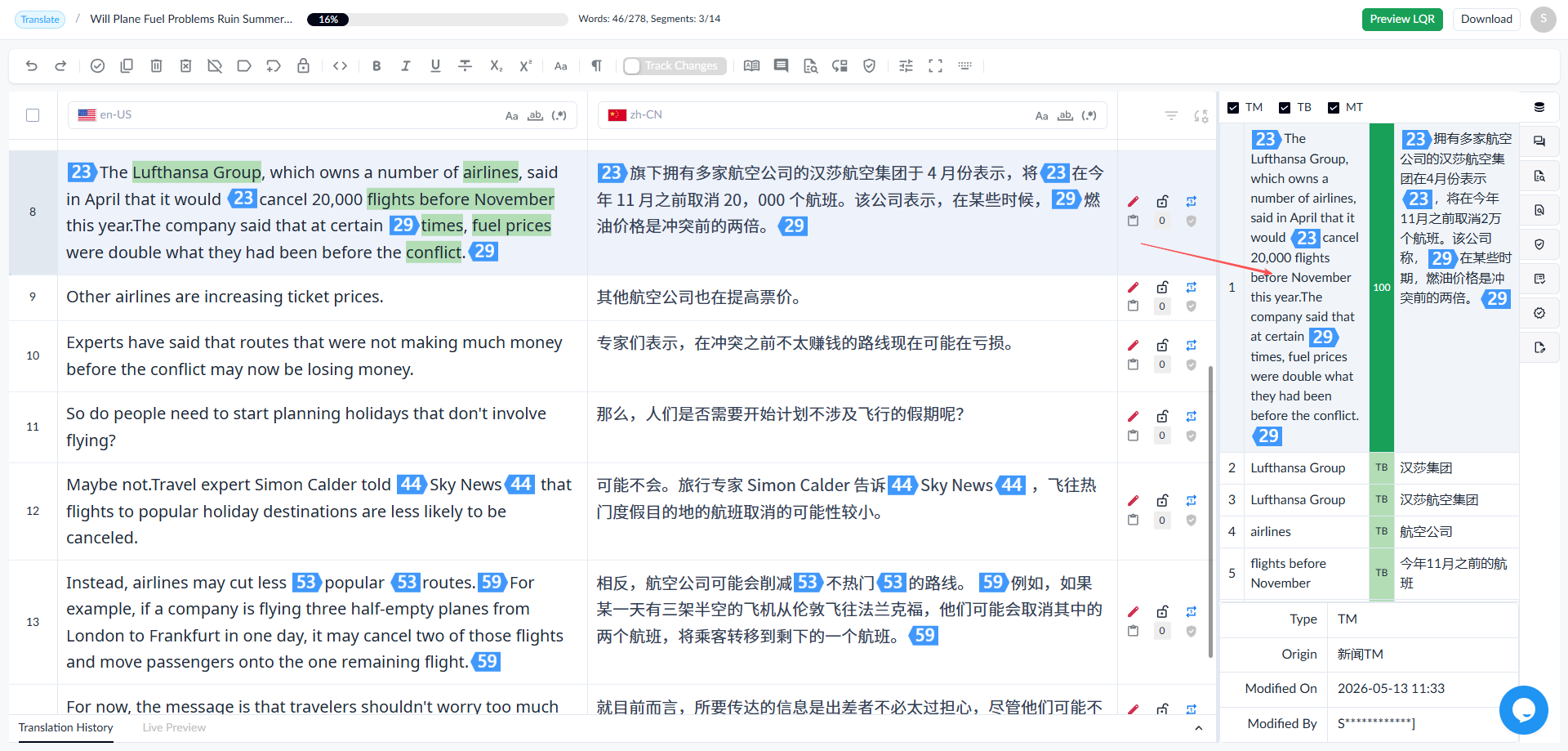Click the en-US source search field
Image resolution: width=1568 pixels, height=751 pixels.
(323, 115)
